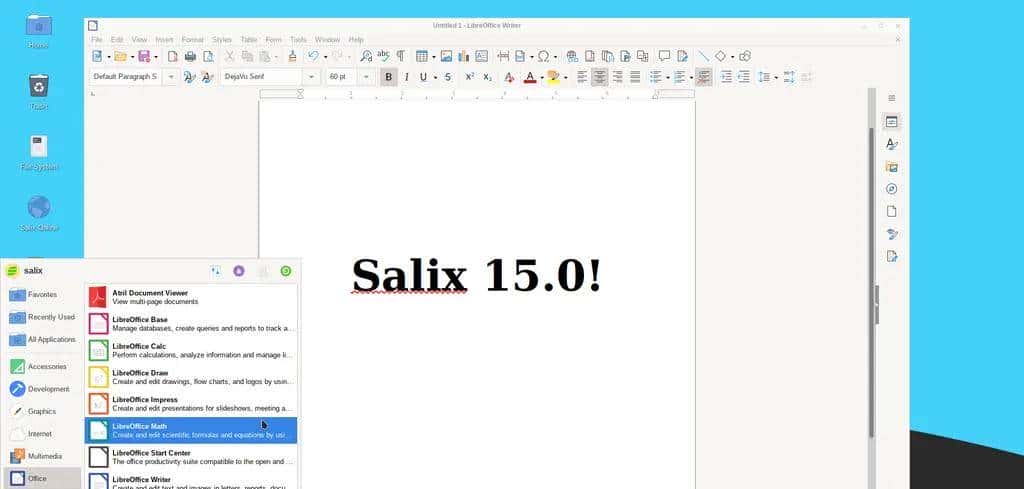Click the diamond Basic Shapes icon

(x=720, y=56)
